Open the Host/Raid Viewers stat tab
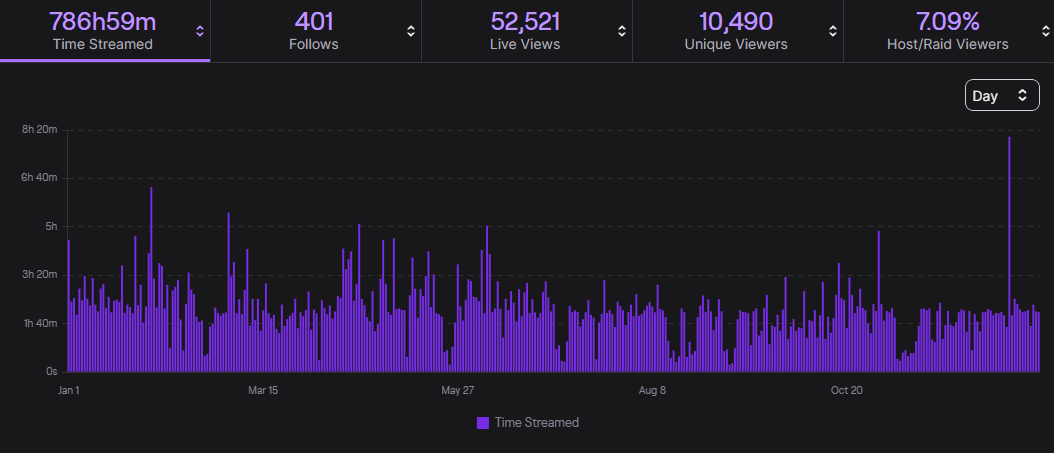The image size is (1054, 453). [947, 30]
